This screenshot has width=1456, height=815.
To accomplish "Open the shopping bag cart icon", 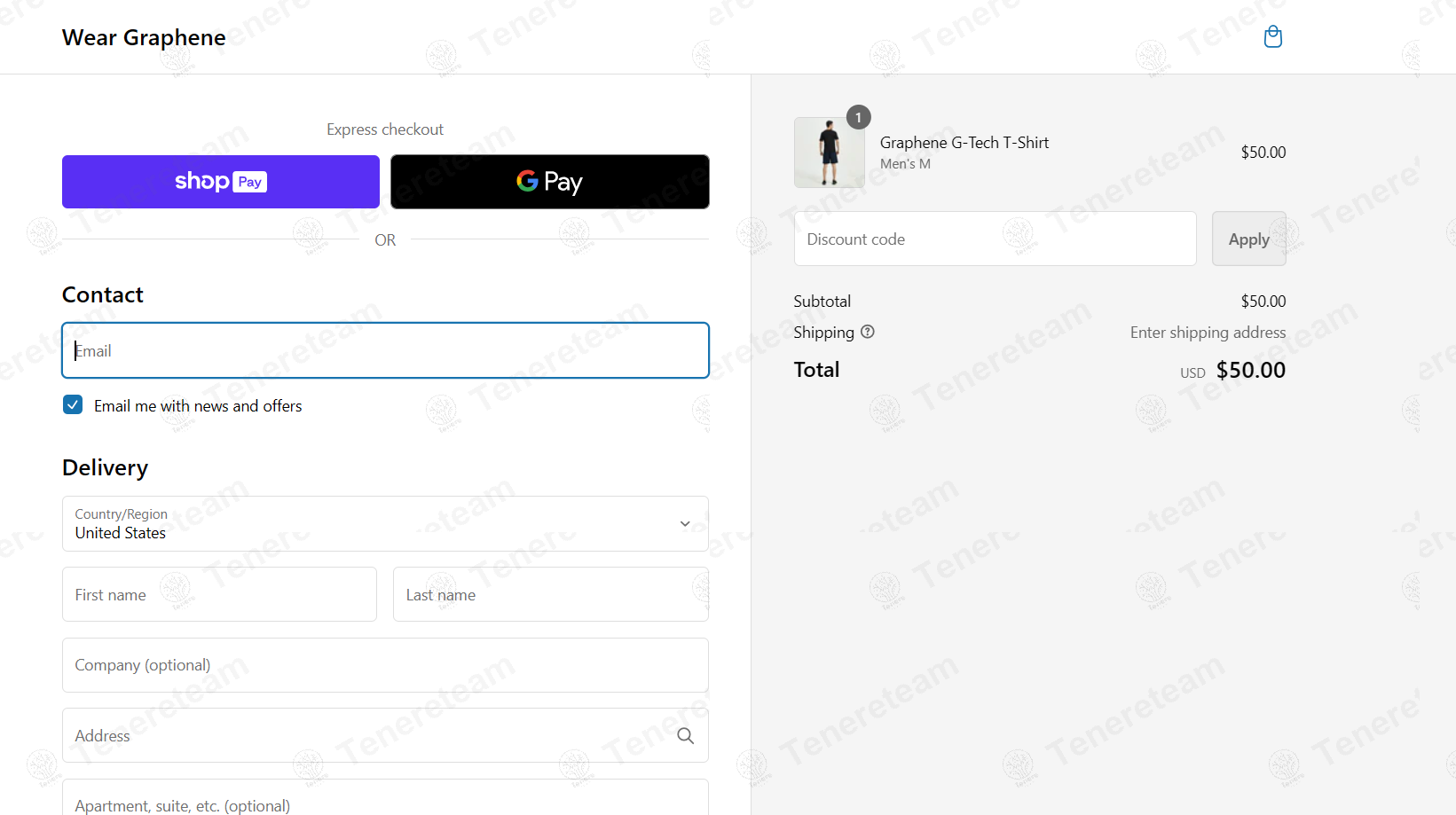I will pos(1273,36).
